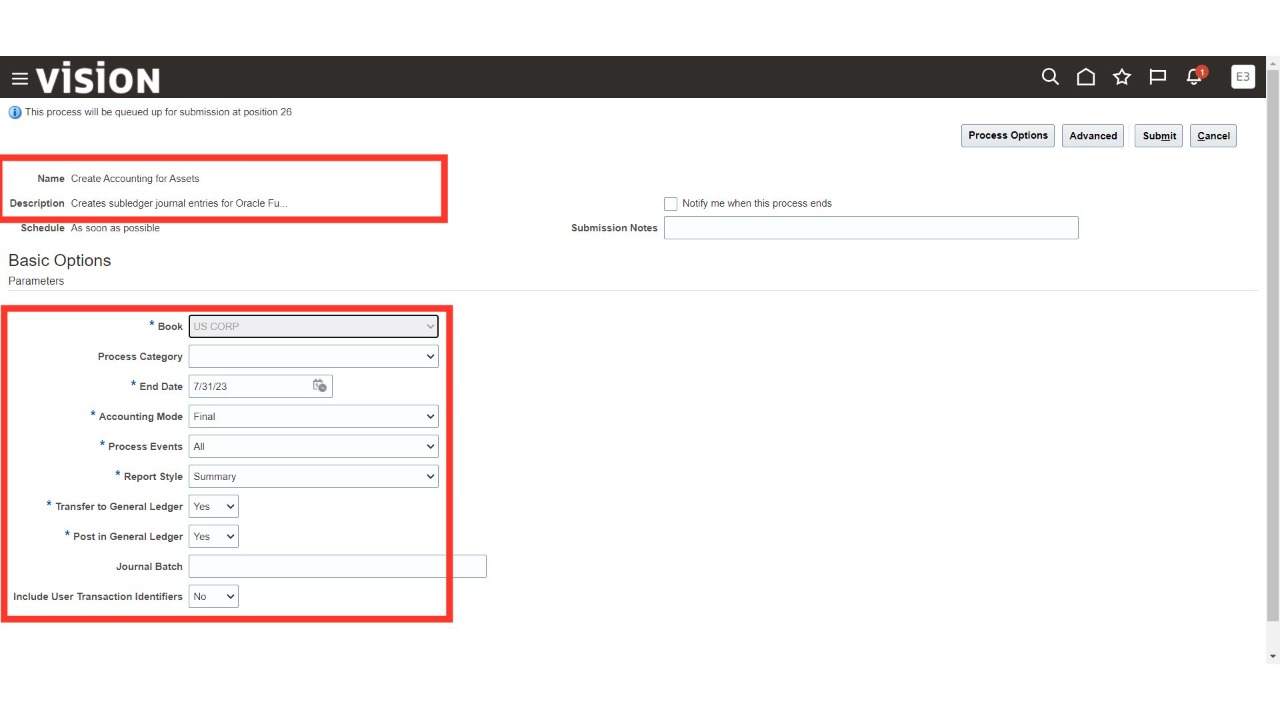Go to the Home icon

click(x=1086, y=77)
